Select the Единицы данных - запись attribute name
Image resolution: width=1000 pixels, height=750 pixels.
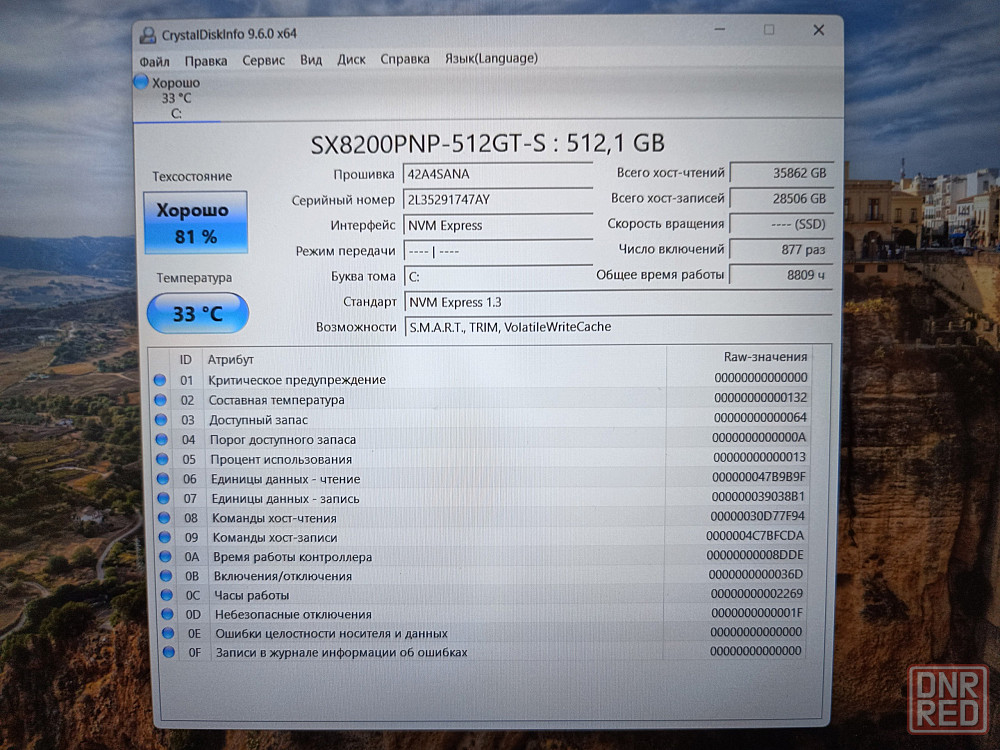(286, 499)
